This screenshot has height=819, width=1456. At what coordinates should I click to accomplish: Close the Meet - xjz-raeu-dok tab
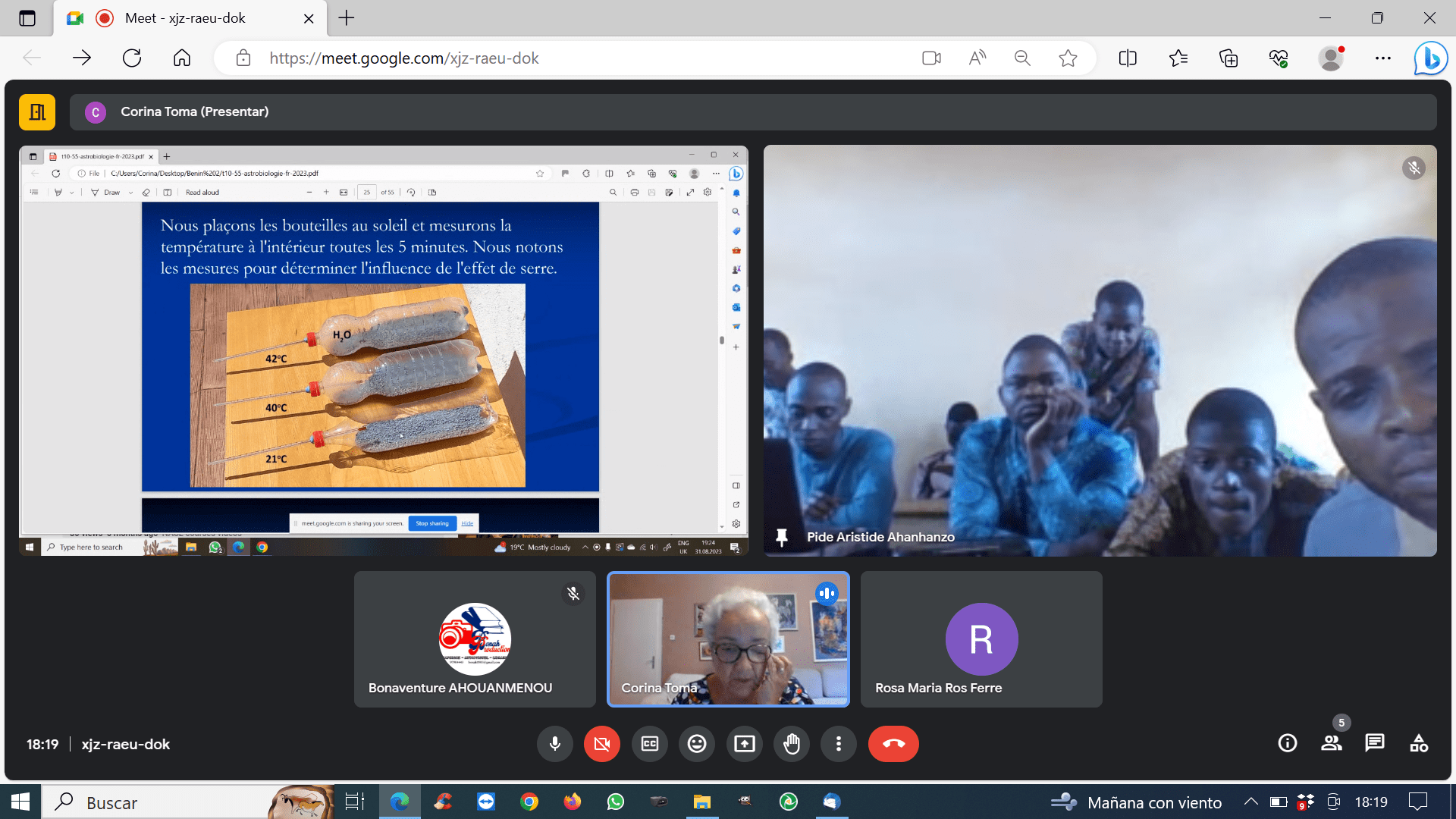(309, 18)
